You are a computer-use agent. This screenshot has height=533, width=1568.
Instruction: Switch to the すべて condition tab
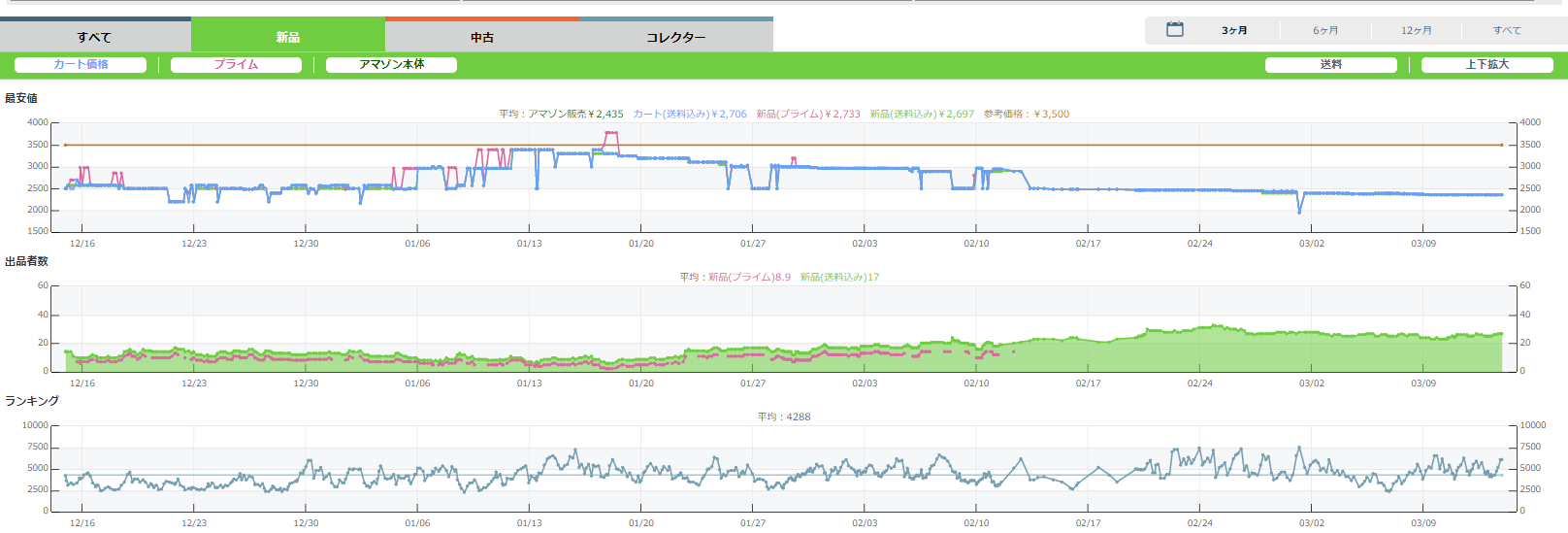pyautogui.click(x=95, y=37)
